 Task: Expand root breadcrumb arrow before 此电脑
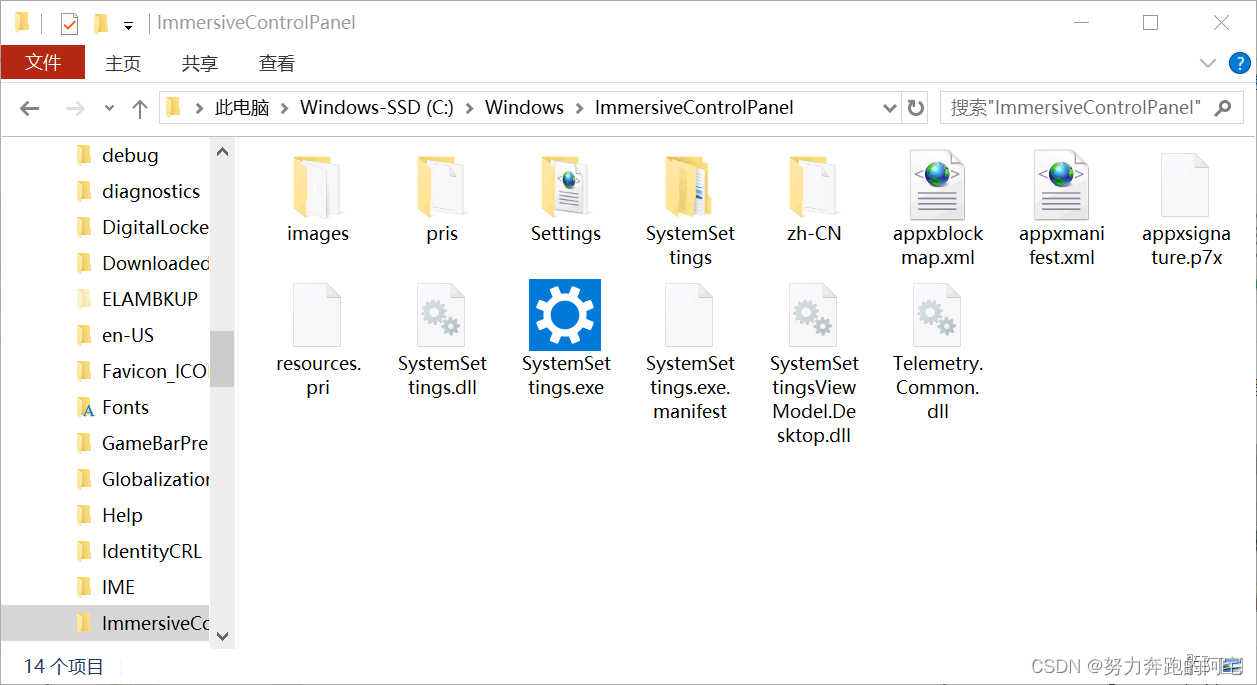[x=199, y=108]
